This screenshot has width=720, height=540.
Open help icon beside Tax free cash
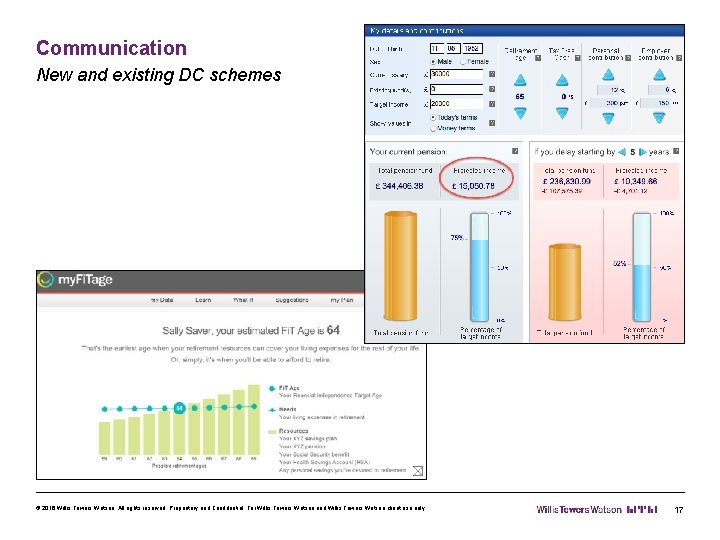pos(578,58)
